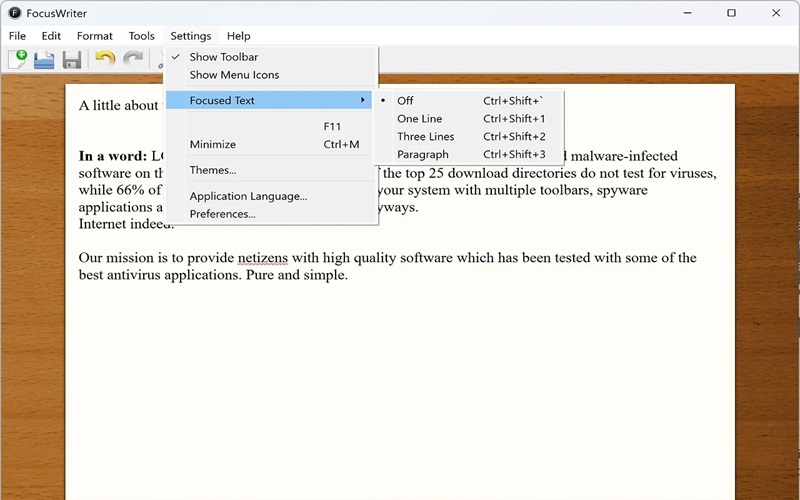Choose Three Lines focused text mode
The width and height of the screenshot is (800, 500).
[468, 136]
